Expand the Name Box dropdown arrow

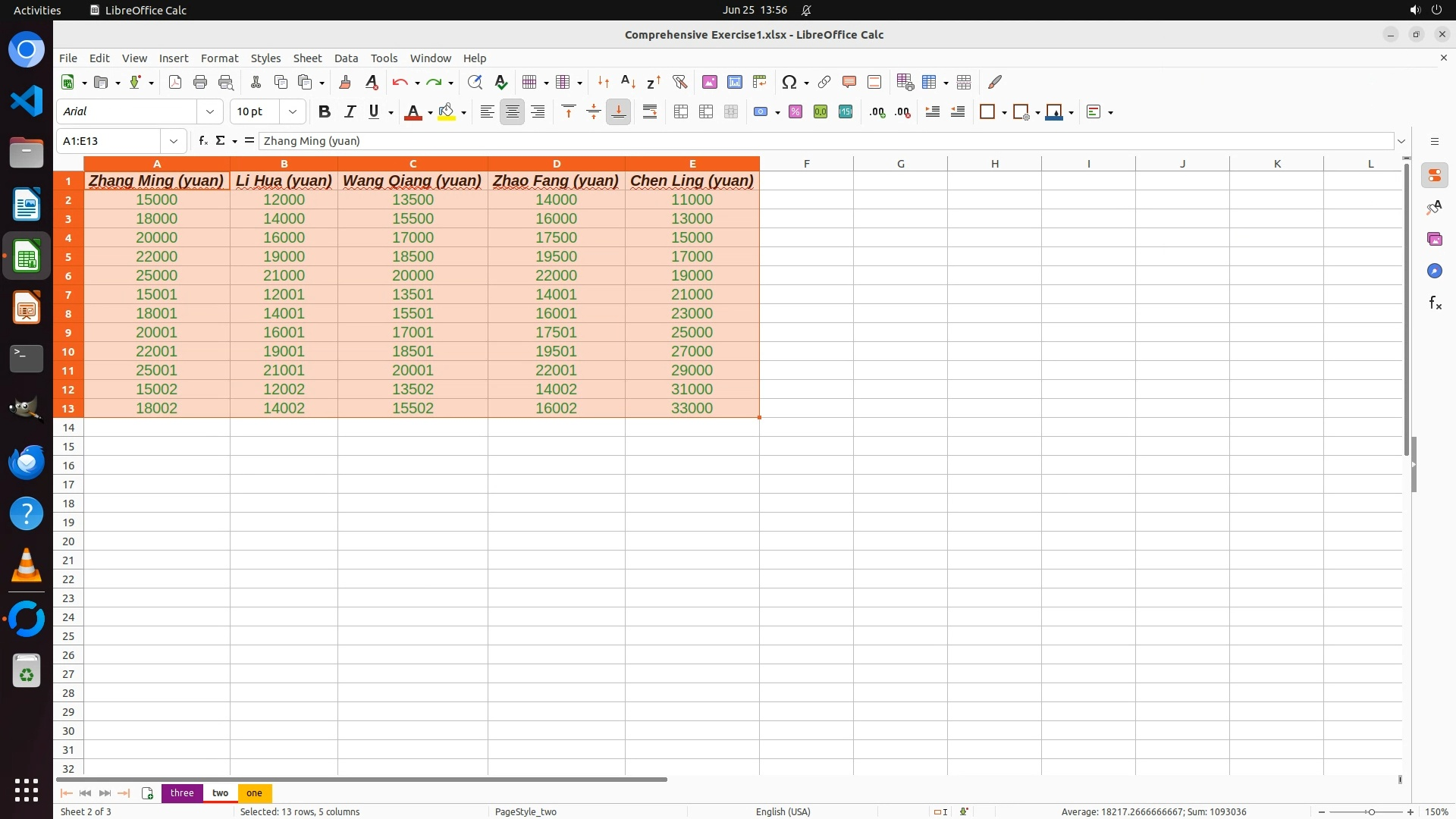174,141
